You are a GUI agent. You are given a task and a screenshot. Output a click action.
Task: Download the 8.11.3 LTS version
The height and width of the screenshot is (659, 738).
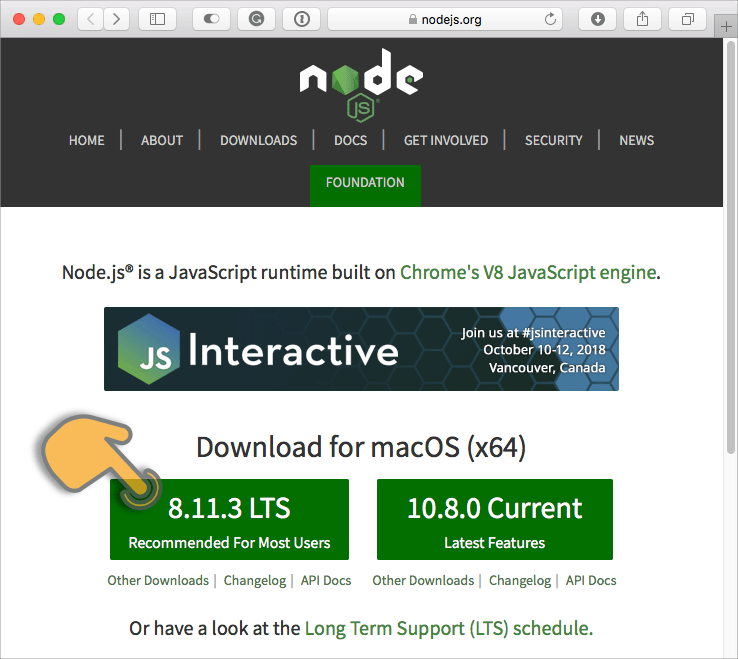click(x=229, y=520)
